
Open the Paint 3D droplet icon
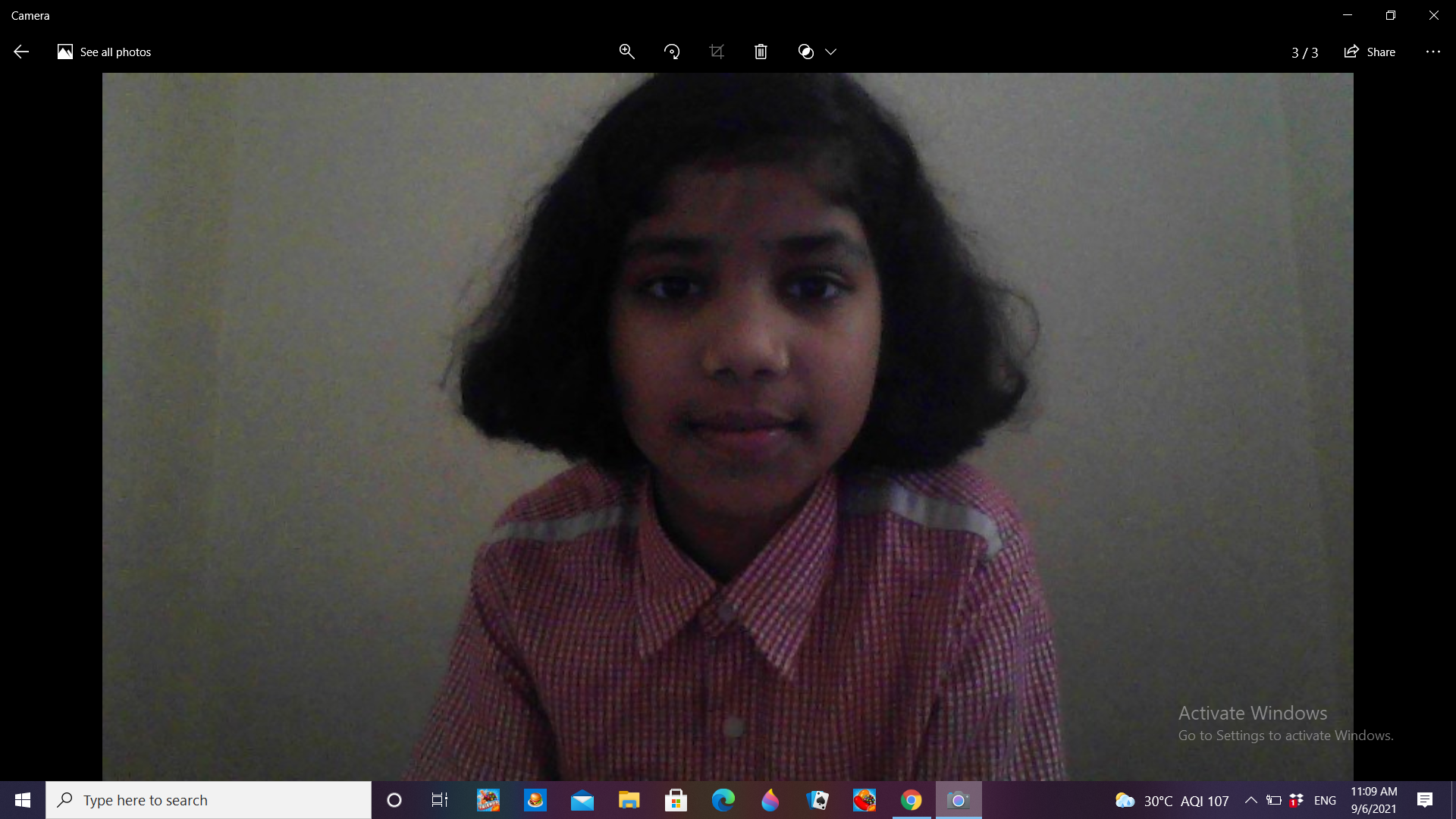770,800
